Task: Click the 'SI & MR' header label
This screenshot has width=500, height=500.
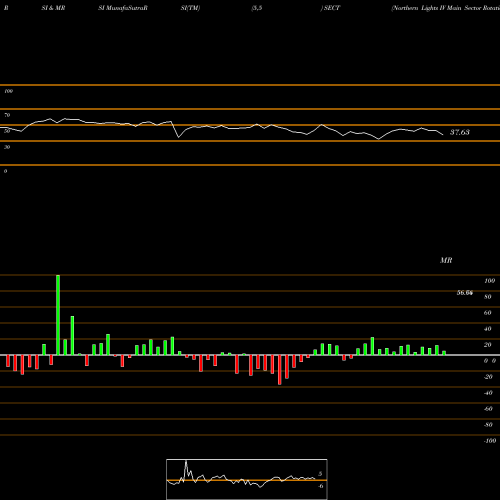Action: point(53,8)
